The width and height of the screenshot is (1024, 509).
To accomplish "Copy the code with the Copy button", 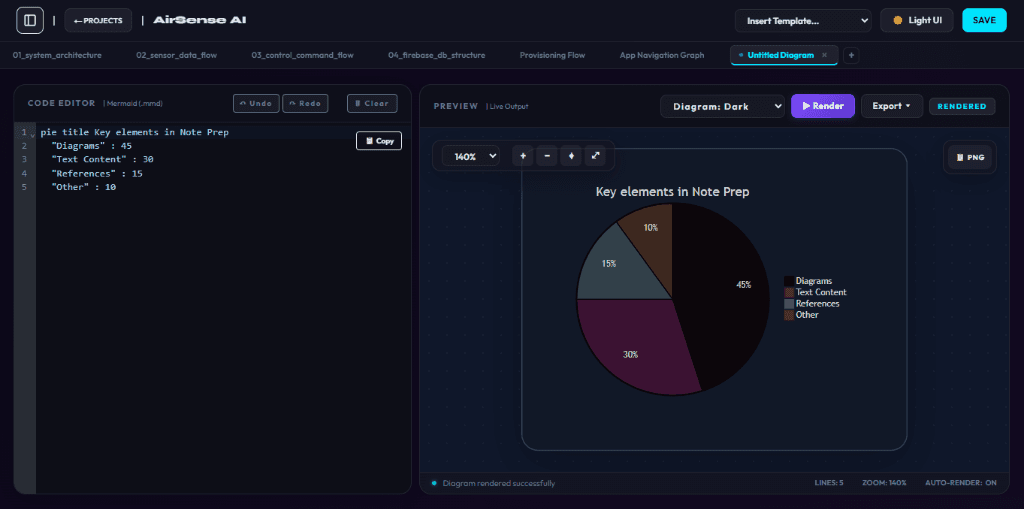I will (x=379, y=140).
